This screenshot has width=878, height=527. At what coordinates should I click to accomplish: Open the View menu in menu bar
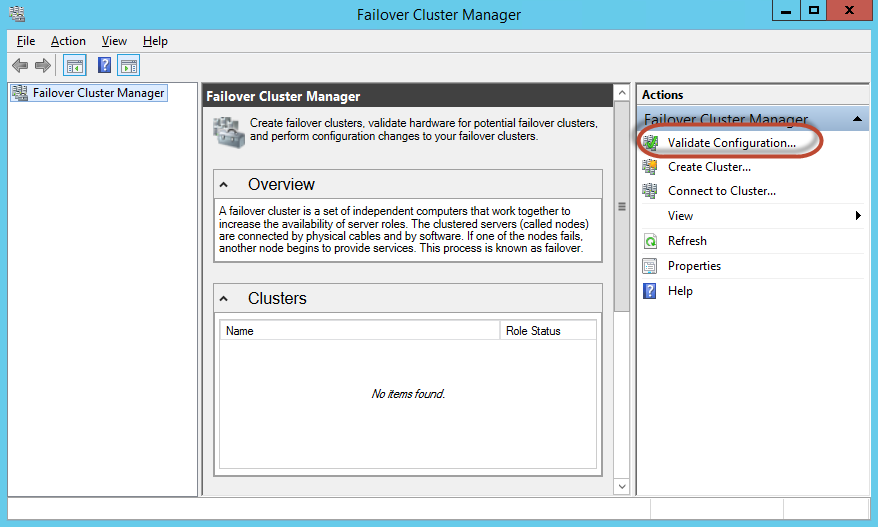(114, 41)
